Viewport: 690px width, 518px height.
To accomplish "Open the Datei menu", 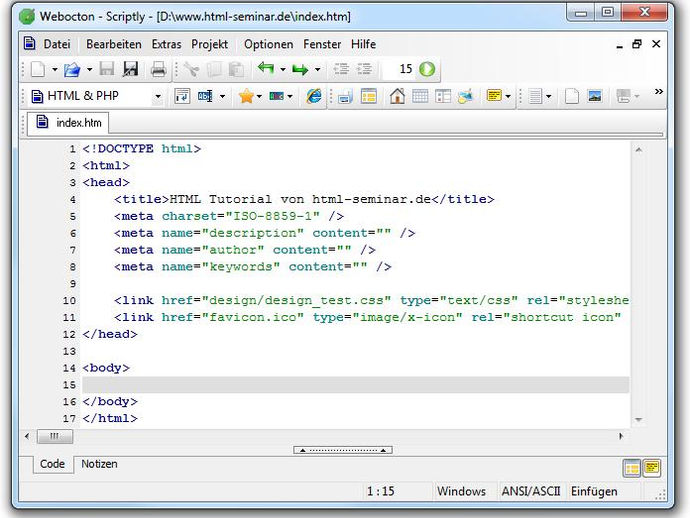I will tap(57, 44).
